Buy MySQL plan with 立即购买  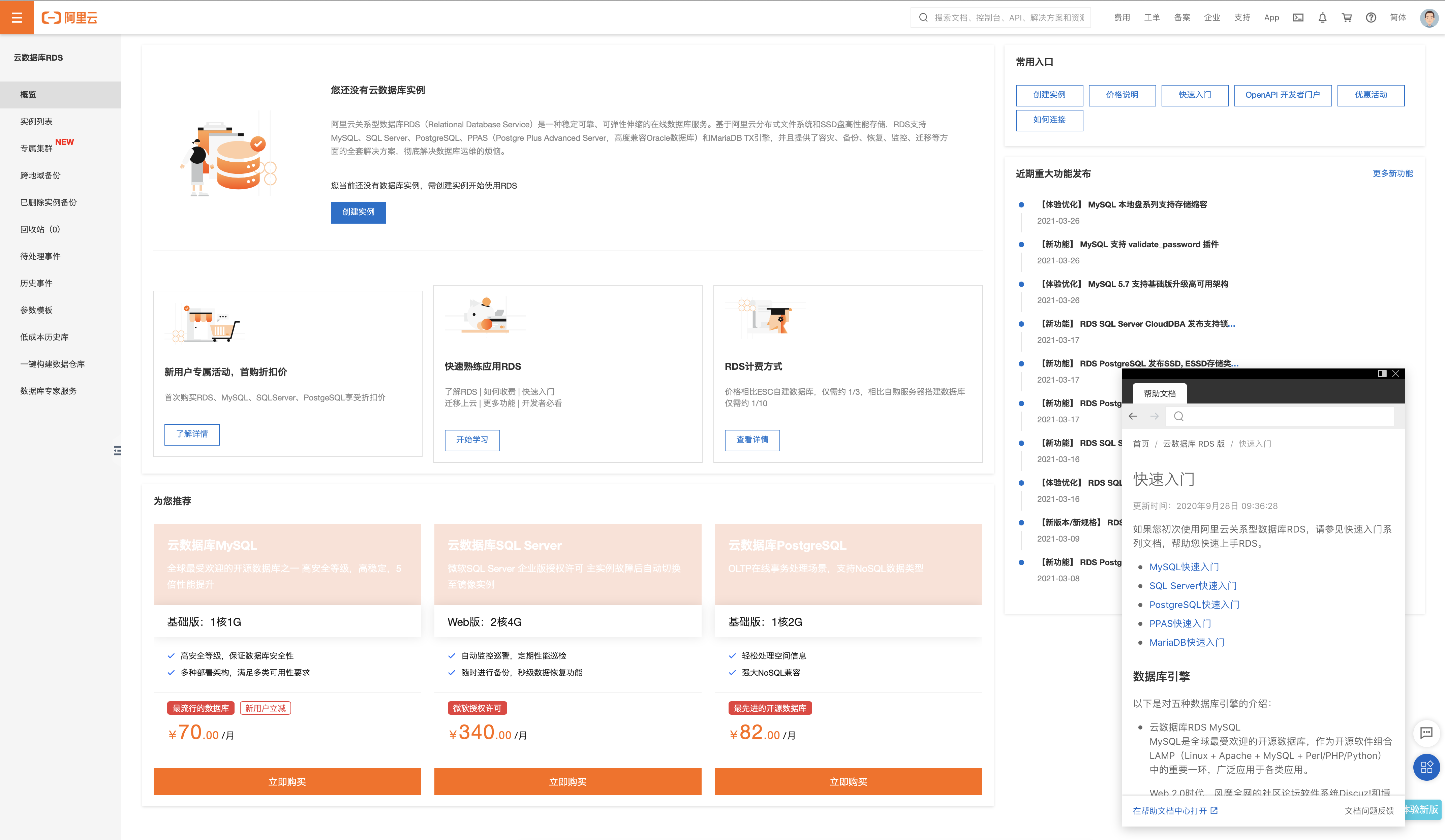[x=287, y=781]
